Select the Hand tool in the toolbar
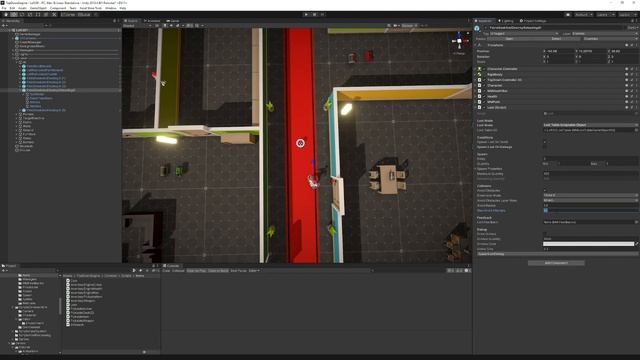The height and width of the screenshot is (360, 640). pyautogui.click(x=6, y=15)
